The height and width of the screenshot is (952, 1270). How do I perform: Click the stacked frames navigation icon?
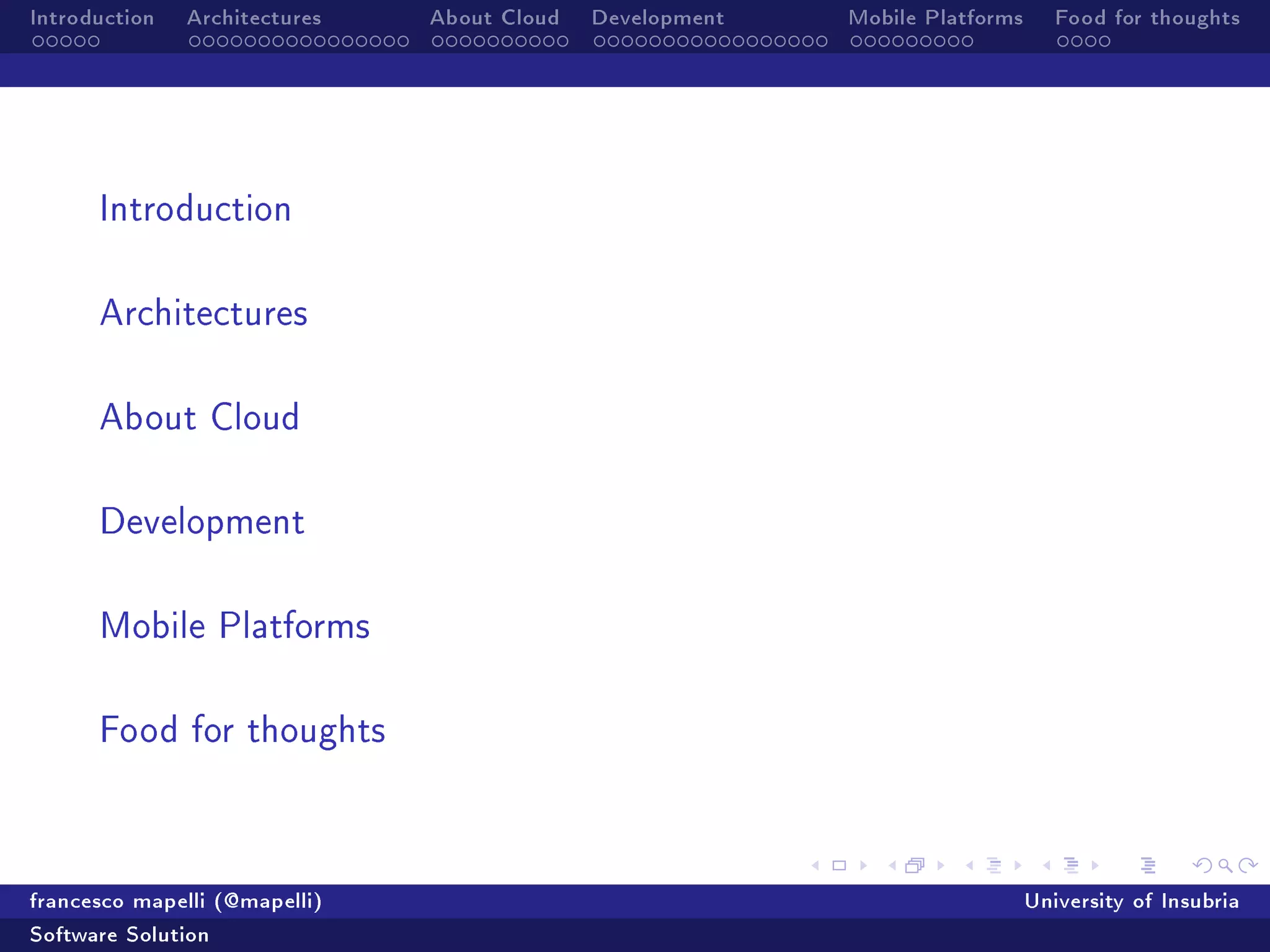click(915, 865)
